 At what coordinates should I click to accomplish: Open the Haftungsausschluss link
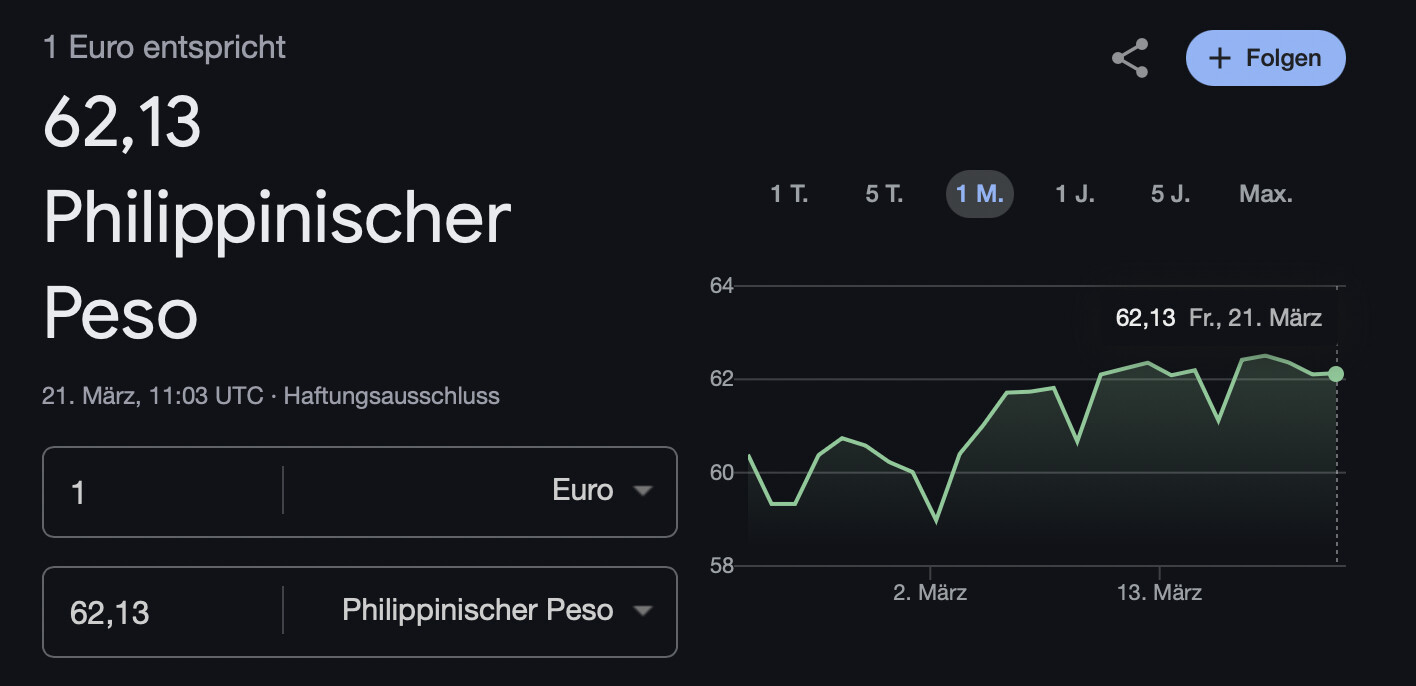tap(391, 396)
